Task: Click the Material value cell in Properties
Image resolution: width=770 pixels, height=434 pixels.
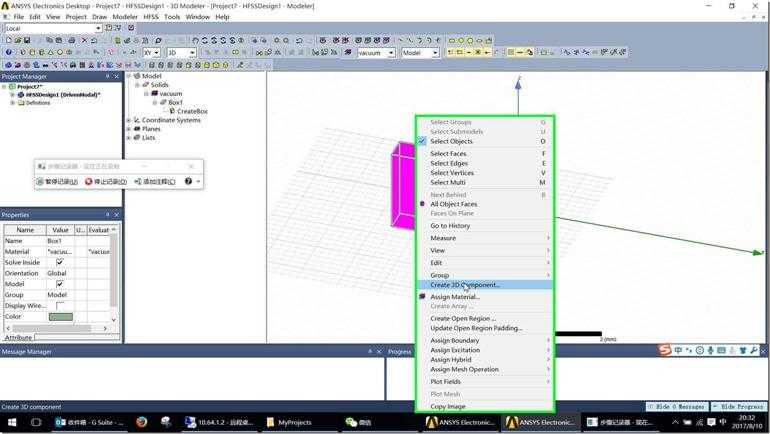Action: coord(60,251)
